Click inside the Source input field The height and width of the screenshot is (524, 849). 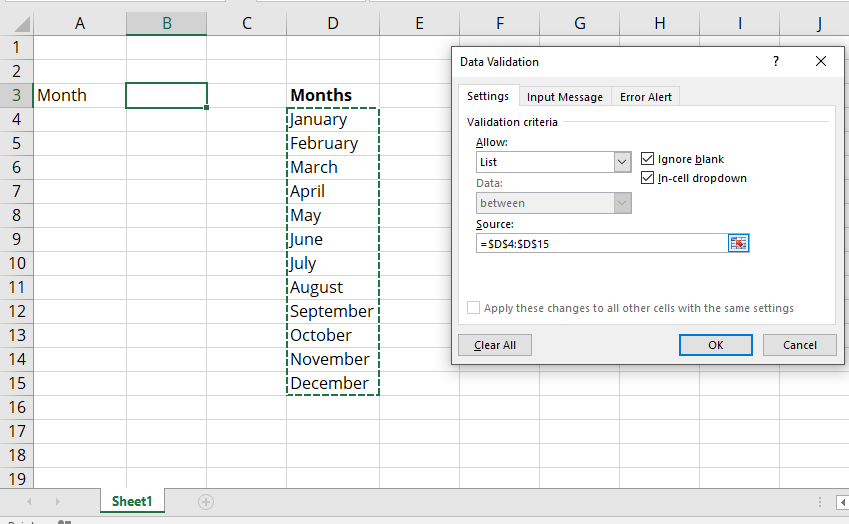coord(600,243)
